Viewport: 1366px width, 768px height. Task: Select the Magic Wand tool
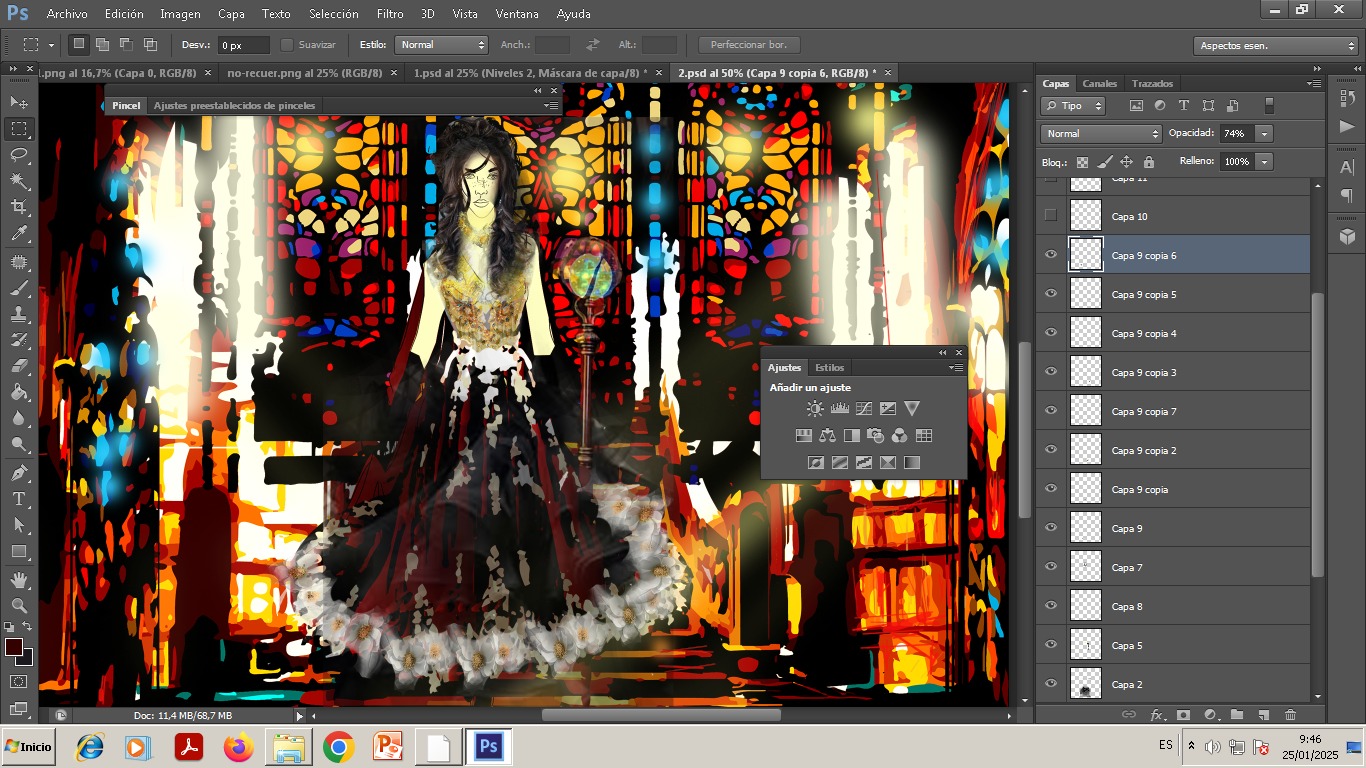[x=19, y=181]
